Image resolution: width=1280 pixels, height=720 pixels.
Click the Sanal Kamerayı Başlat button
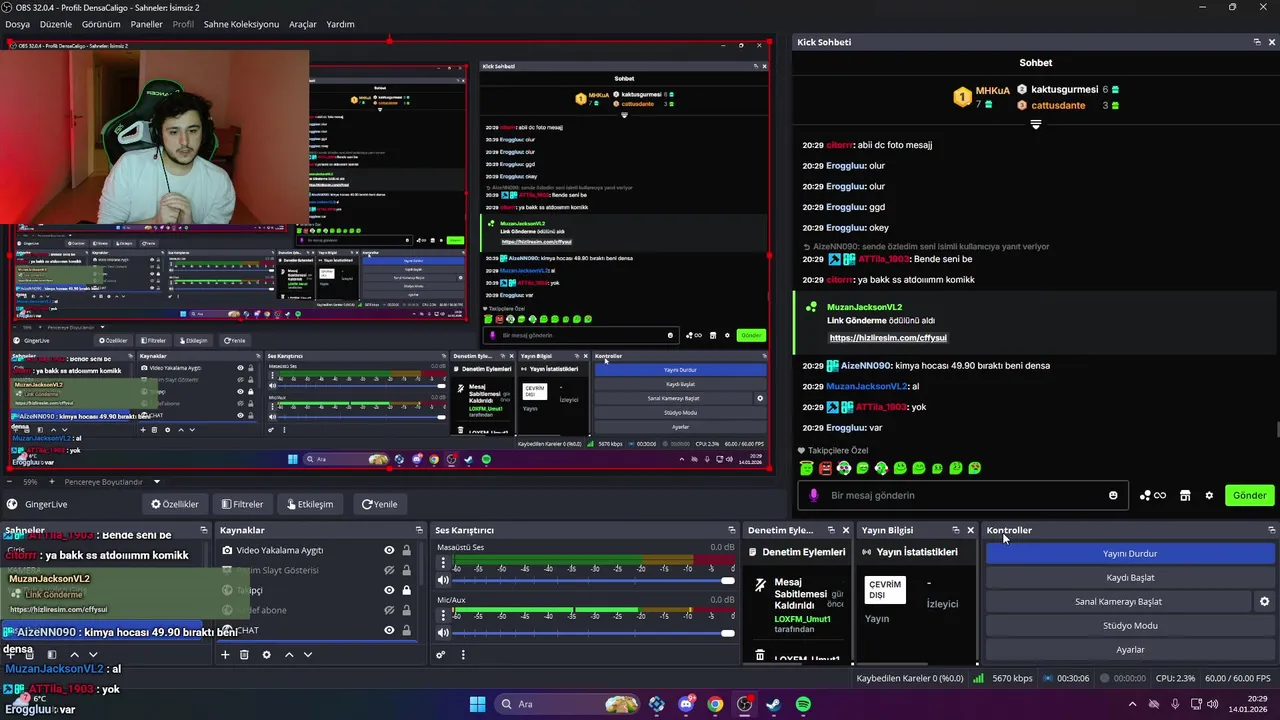[x=1118, y=602]
